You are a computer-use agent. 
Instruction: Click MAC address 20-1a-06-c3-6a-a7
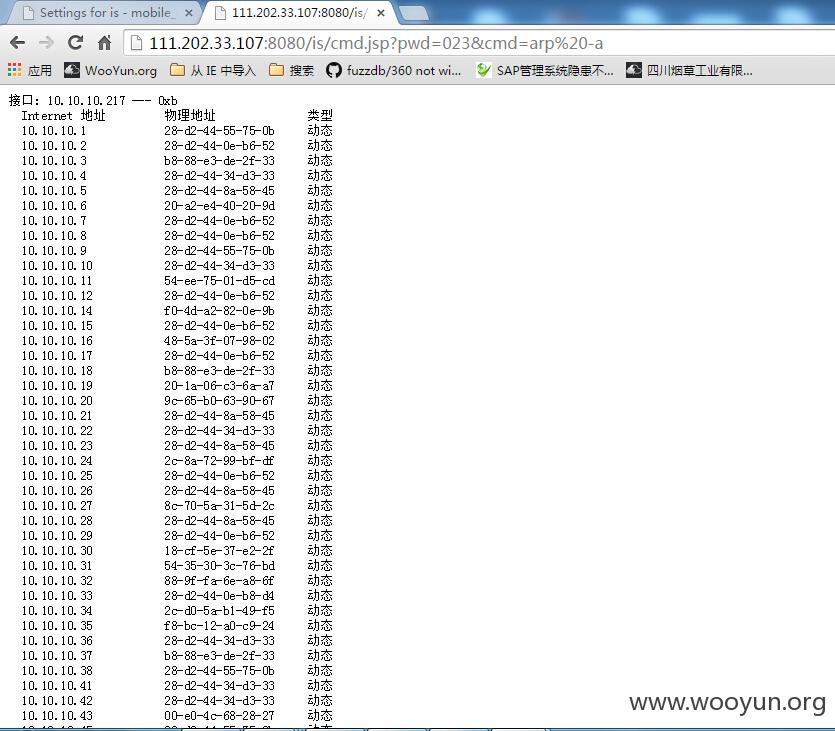[219, 386]
